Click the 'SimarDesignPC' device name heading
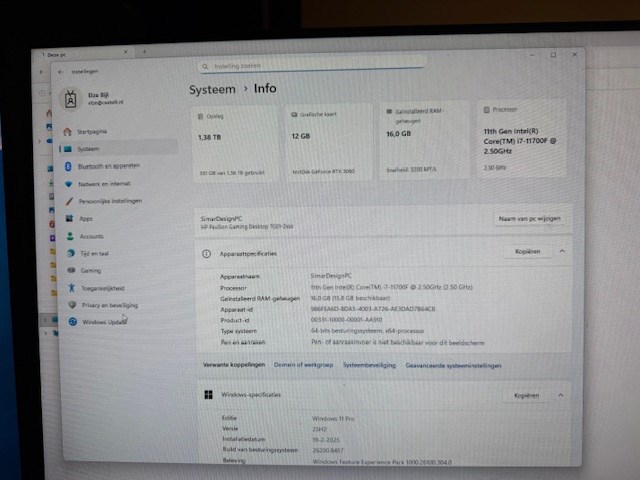640x480 pixels. [x=221, y=219]
